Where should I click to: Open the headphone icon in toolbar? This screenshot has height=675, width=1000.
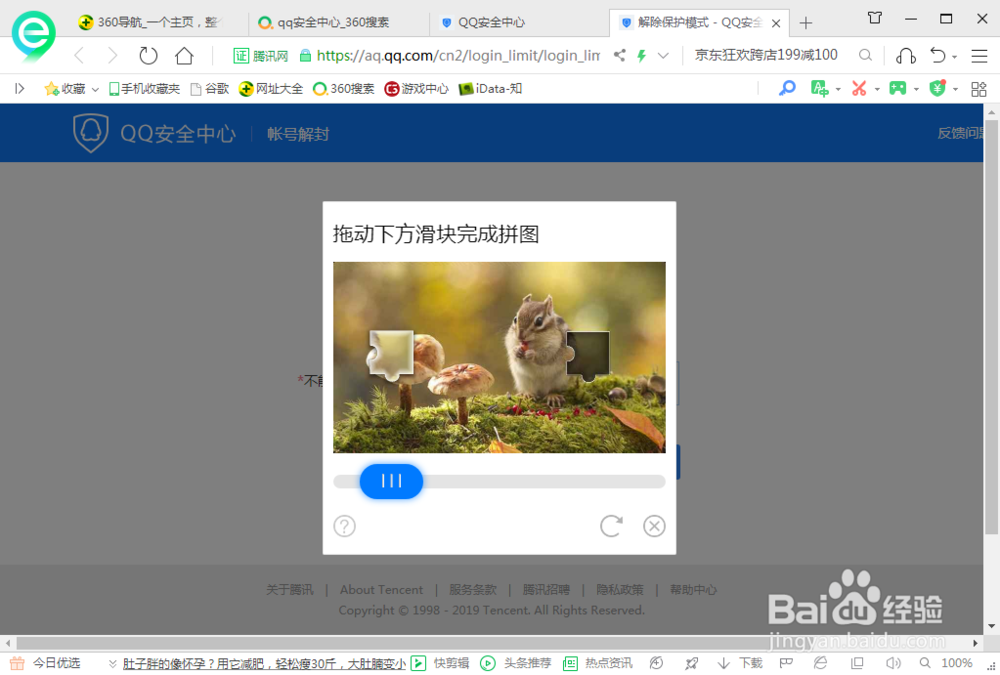point(906,56)
